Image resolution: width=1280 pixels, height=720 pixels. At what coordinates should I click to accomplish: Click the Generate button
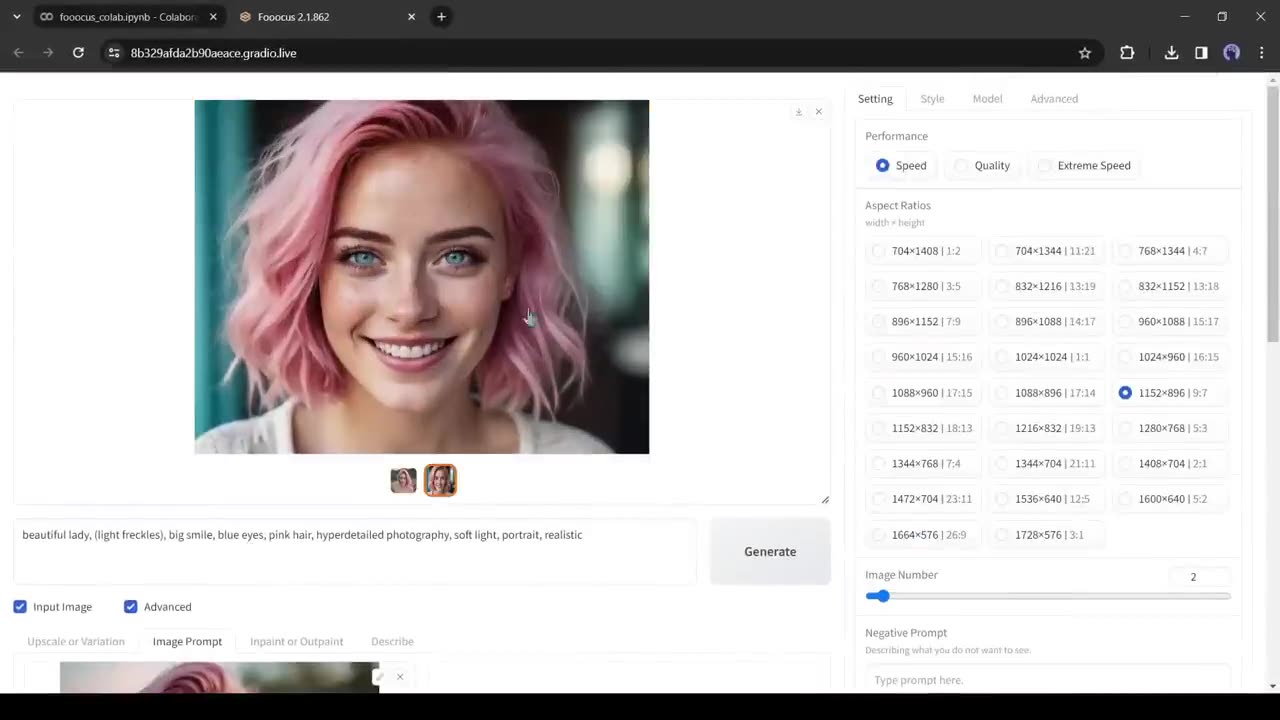tap(770, 551)
